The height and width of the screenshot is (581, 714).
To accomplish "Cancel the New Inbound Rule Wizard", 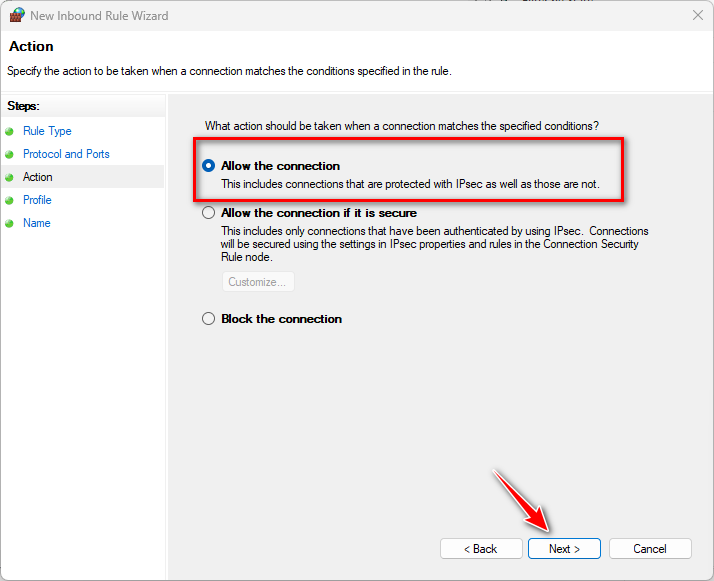I will [650, 549].
